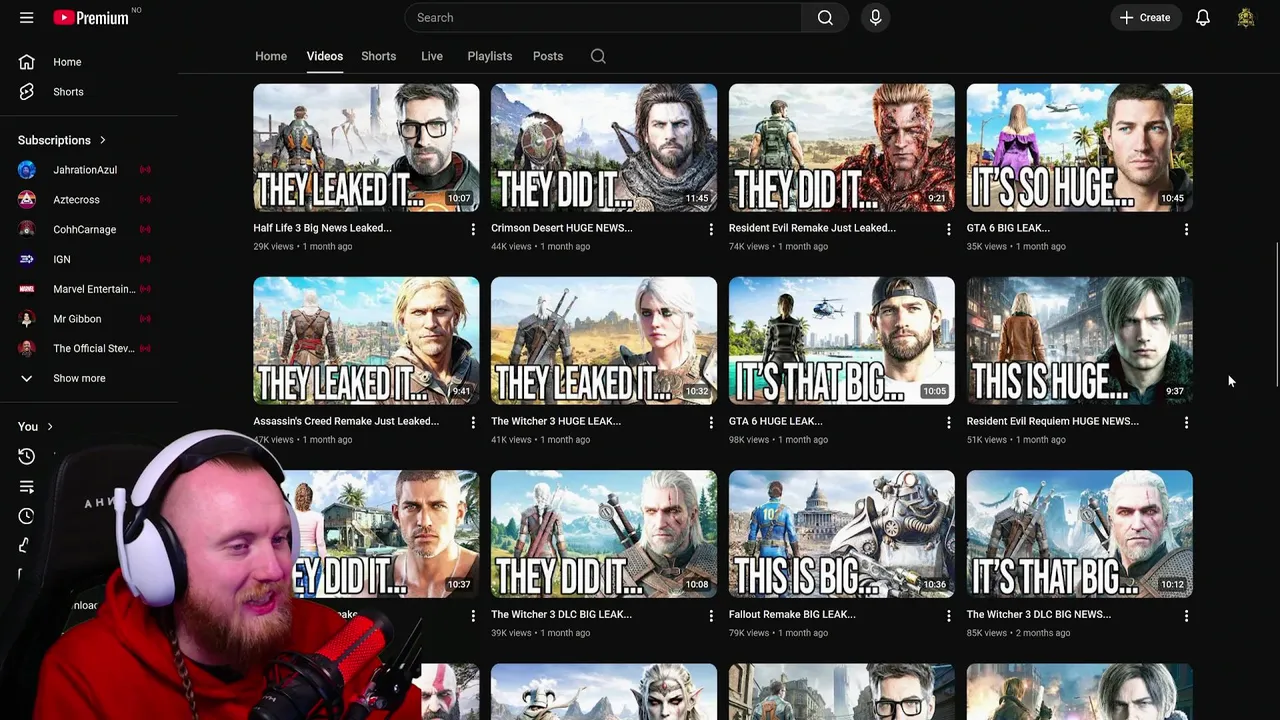The height and width of the screenshot is (720, 1280).
Task: Expand the Subscriptions section chevron
Action: coord(102,140)
